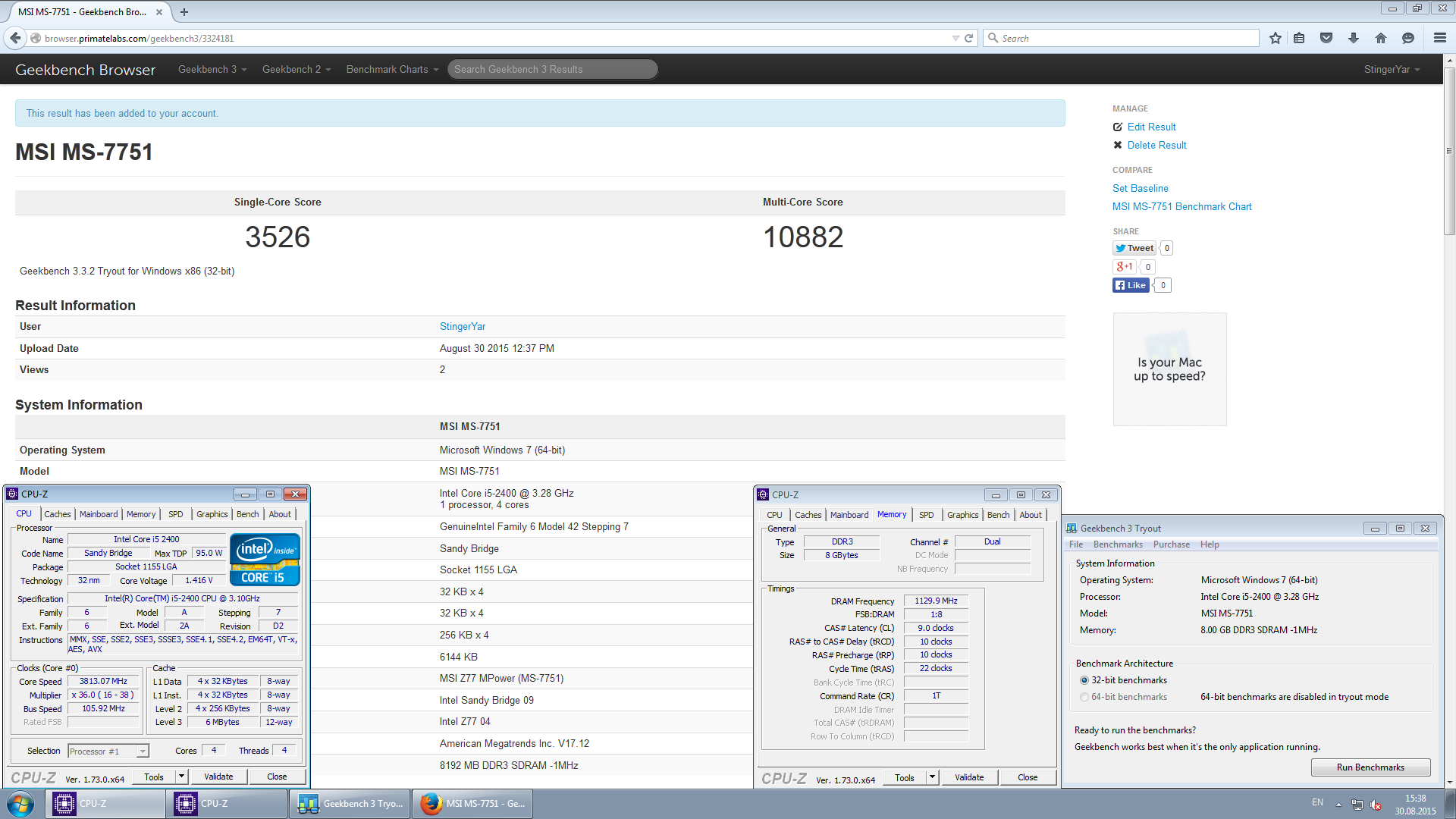Click the EN language indicator in tray
Viewport: 1456px width, 819px height.
(1317, 802)
